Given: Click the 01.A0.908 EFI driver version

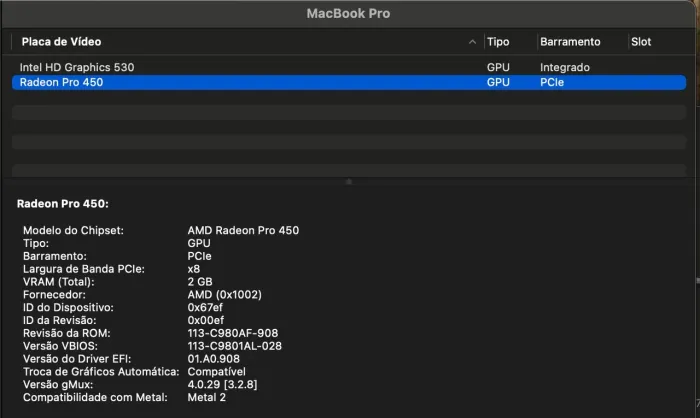Looking at the screenshot, I should [x=213, y=359].
